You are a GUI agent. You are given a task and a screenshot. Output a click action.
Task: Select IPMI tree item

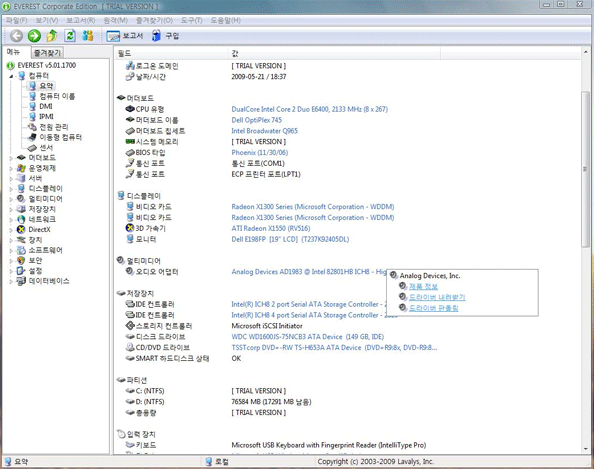point(46,117)
